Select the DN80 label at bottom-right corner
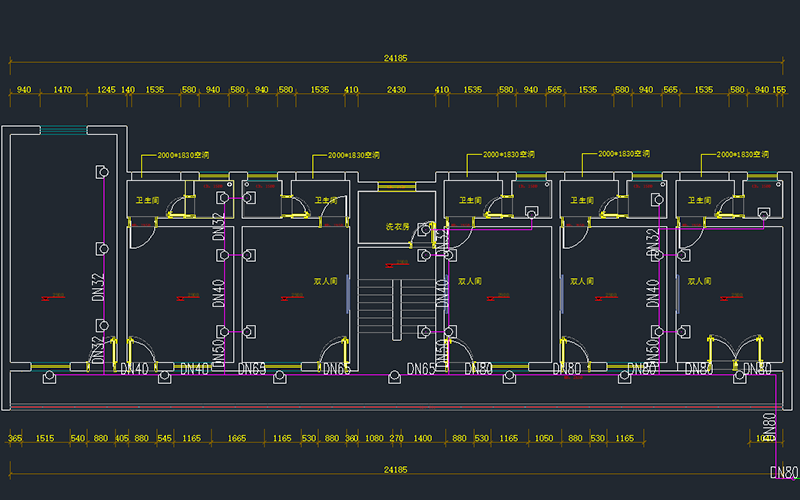Screen dimensions: 800x500 pyautogui.click(x=785, y=472)
